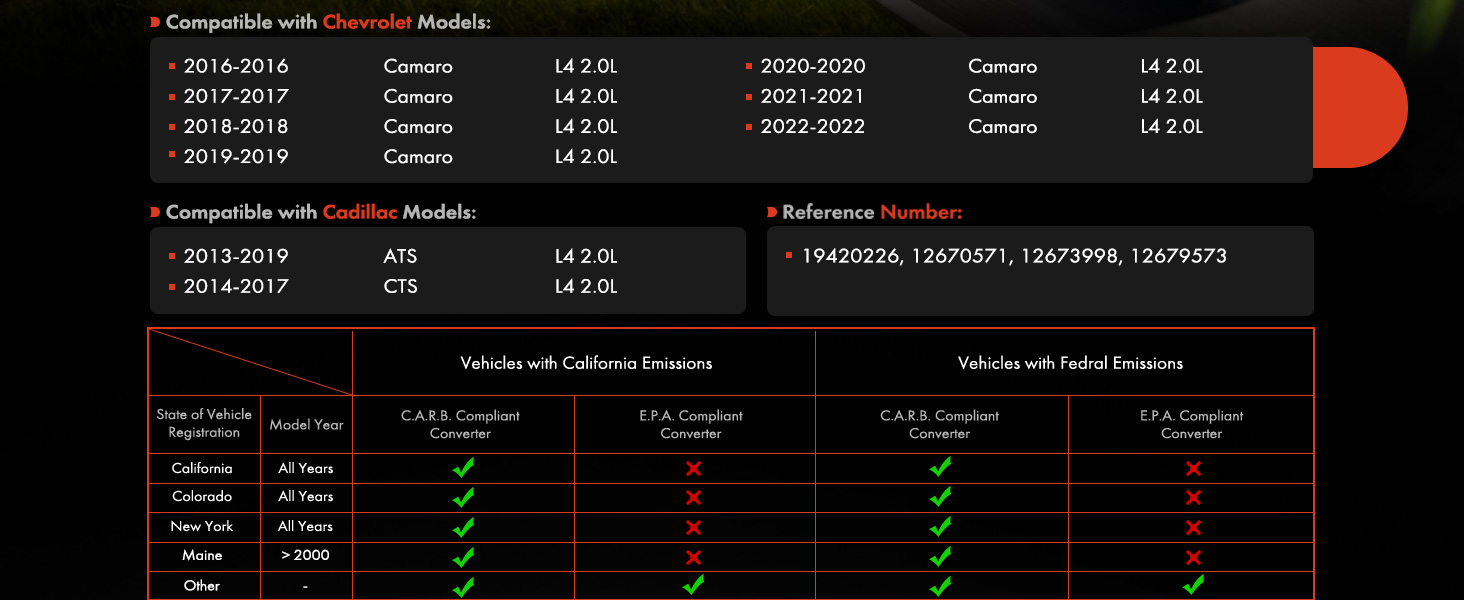Click the "Vehicles with California Emissions" table header
The image size is (1464, 600).
click(586, 363)
